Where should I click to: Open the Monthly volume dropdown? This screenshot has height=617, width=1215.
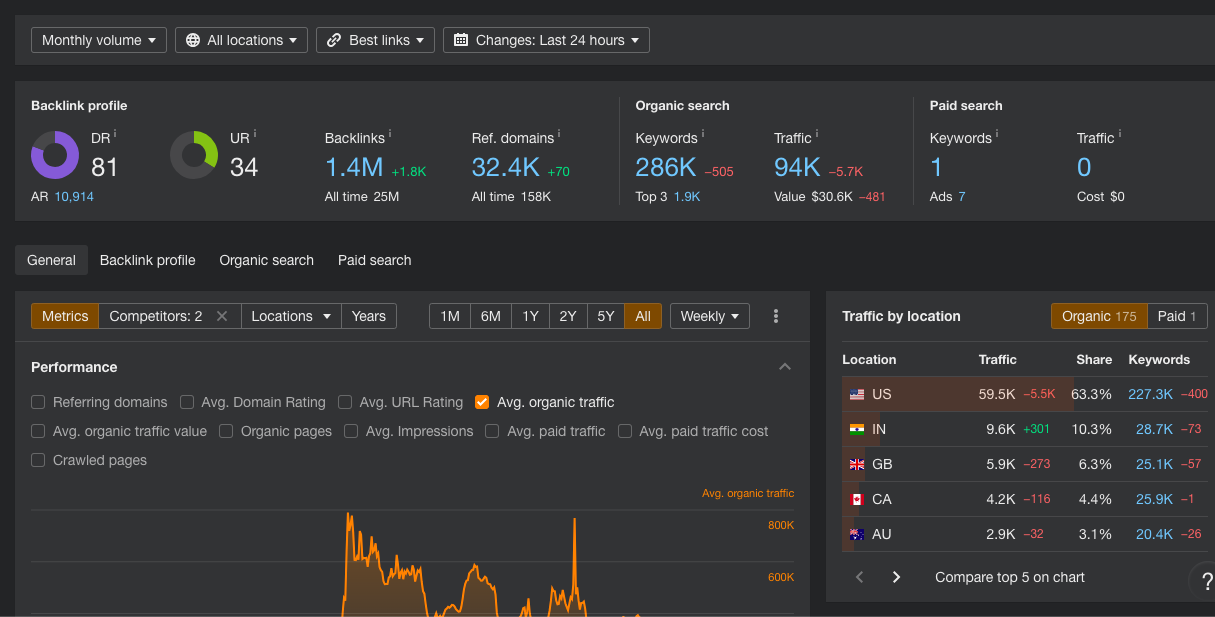pyautogui.click(x=99, y=40)
